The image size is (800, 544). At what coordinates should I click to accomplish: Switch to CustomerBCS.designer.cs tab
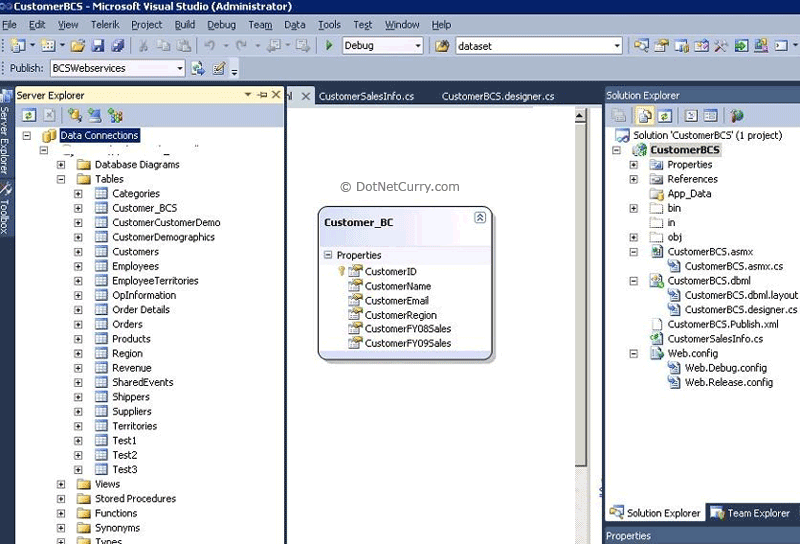click(498, 96)
